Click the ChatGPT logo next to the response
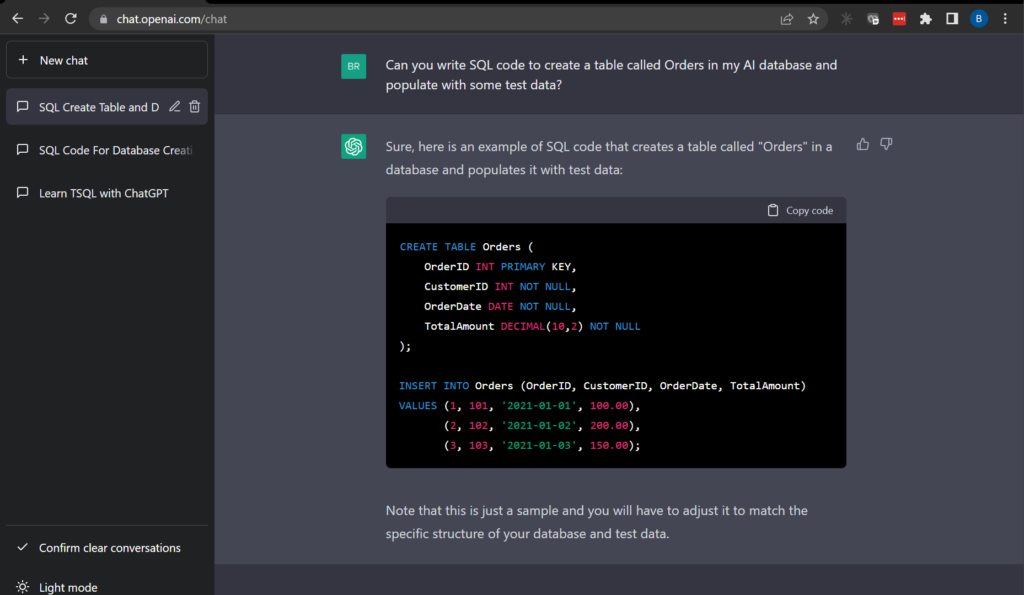1024x595 pixels. [x=353, y=146]
